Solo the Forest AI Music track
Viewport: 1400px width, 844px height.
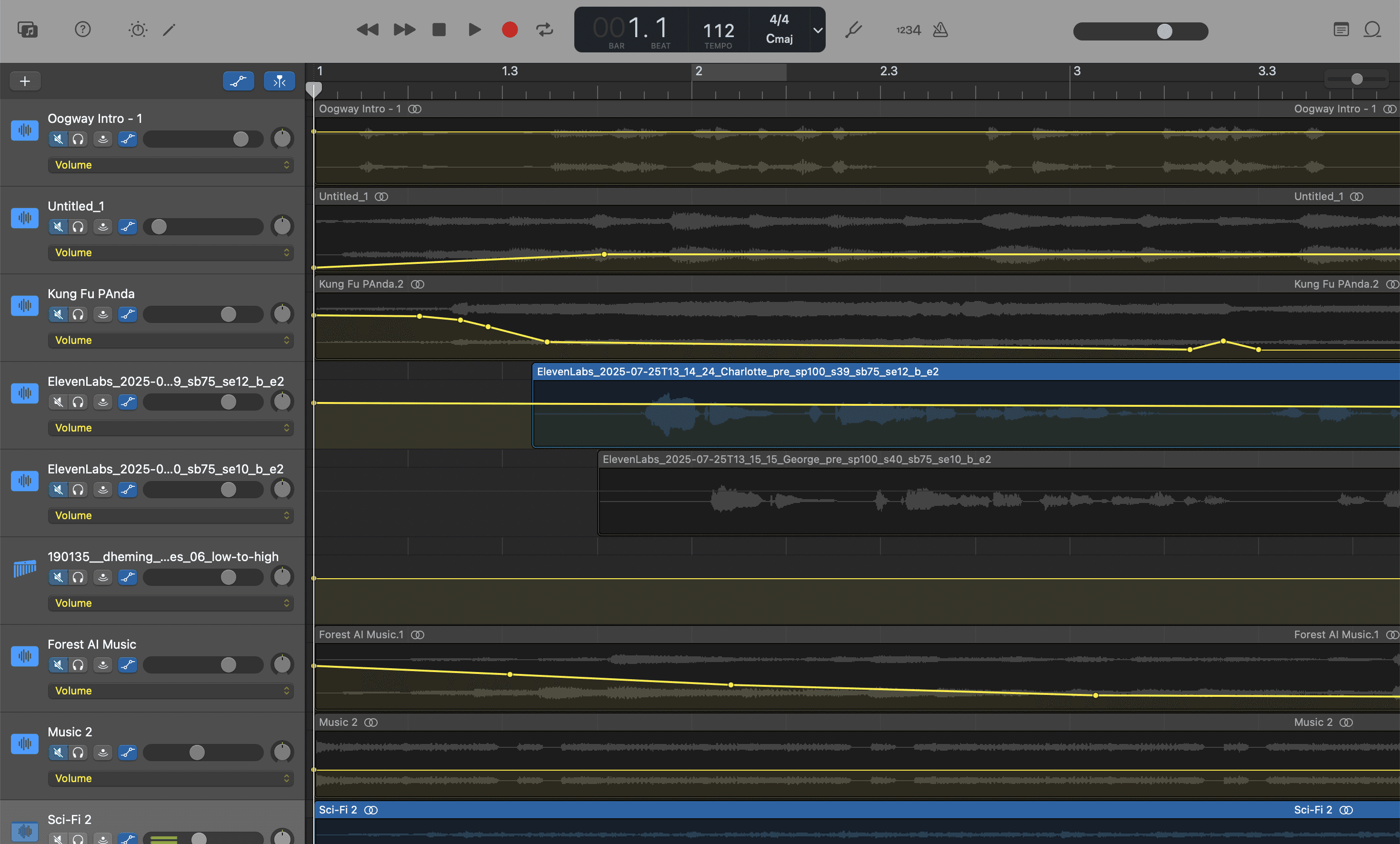pos(79,665)
